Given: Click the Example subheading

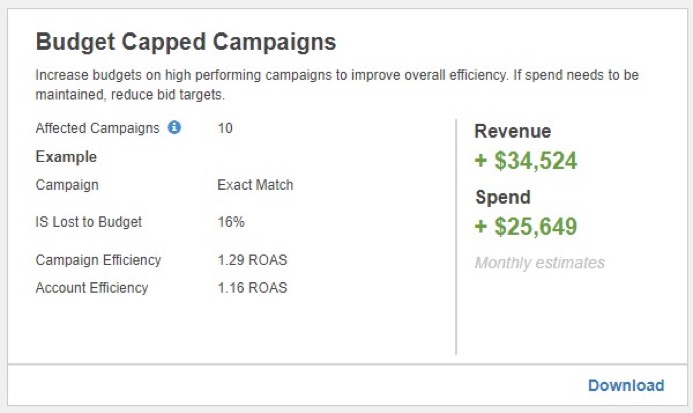Looking at the screenshot, I should [x=66, y=157].
